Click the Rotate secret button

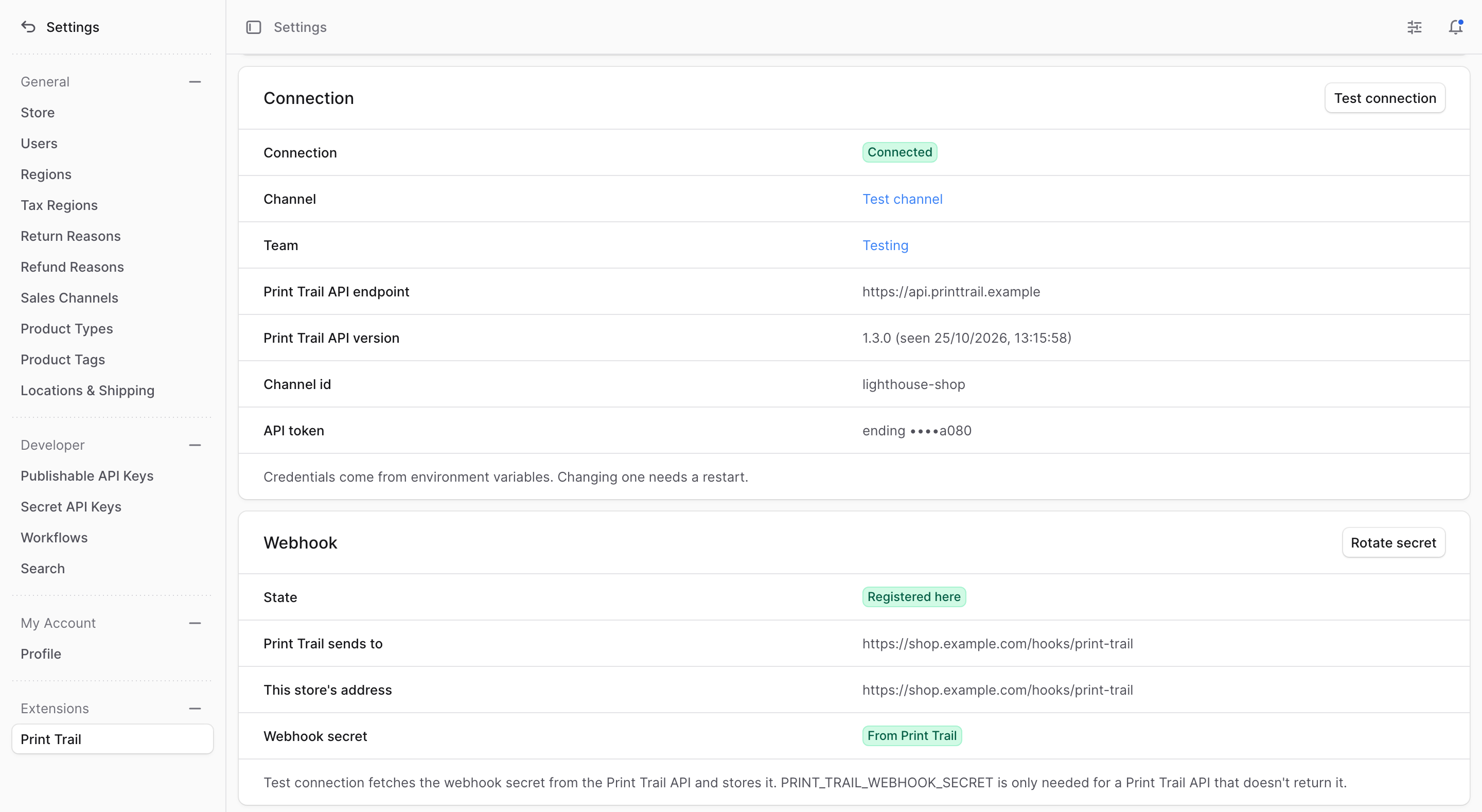1393,543
